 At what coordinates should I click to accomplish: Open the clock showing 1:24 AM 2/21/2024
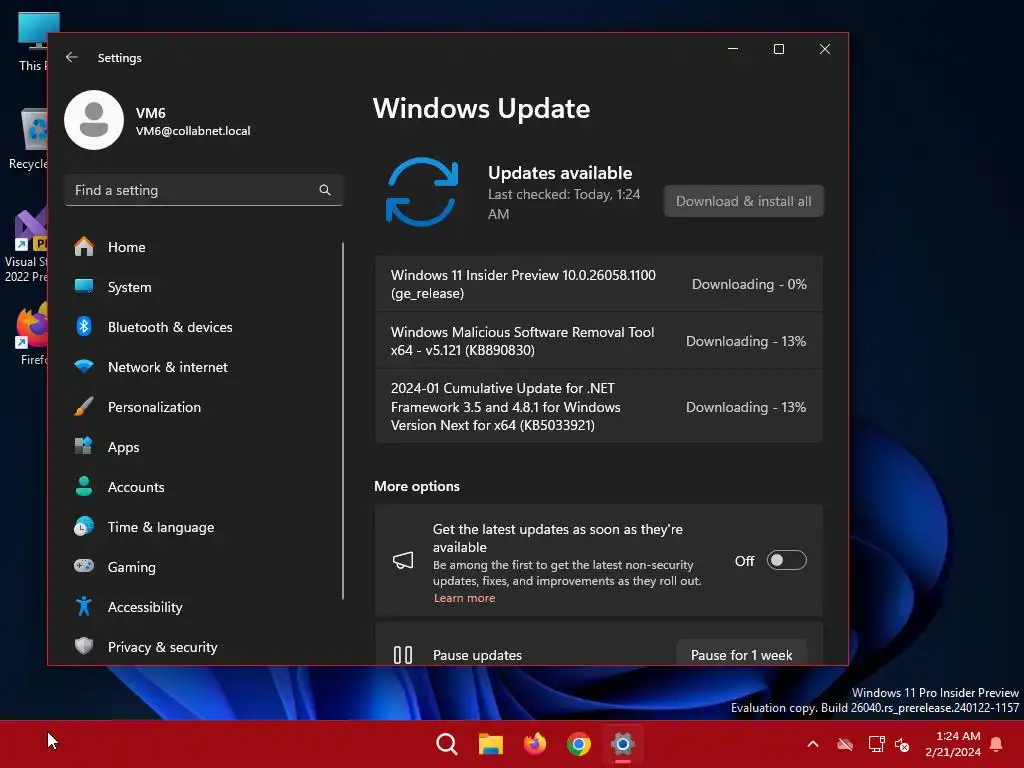point(953,744)
